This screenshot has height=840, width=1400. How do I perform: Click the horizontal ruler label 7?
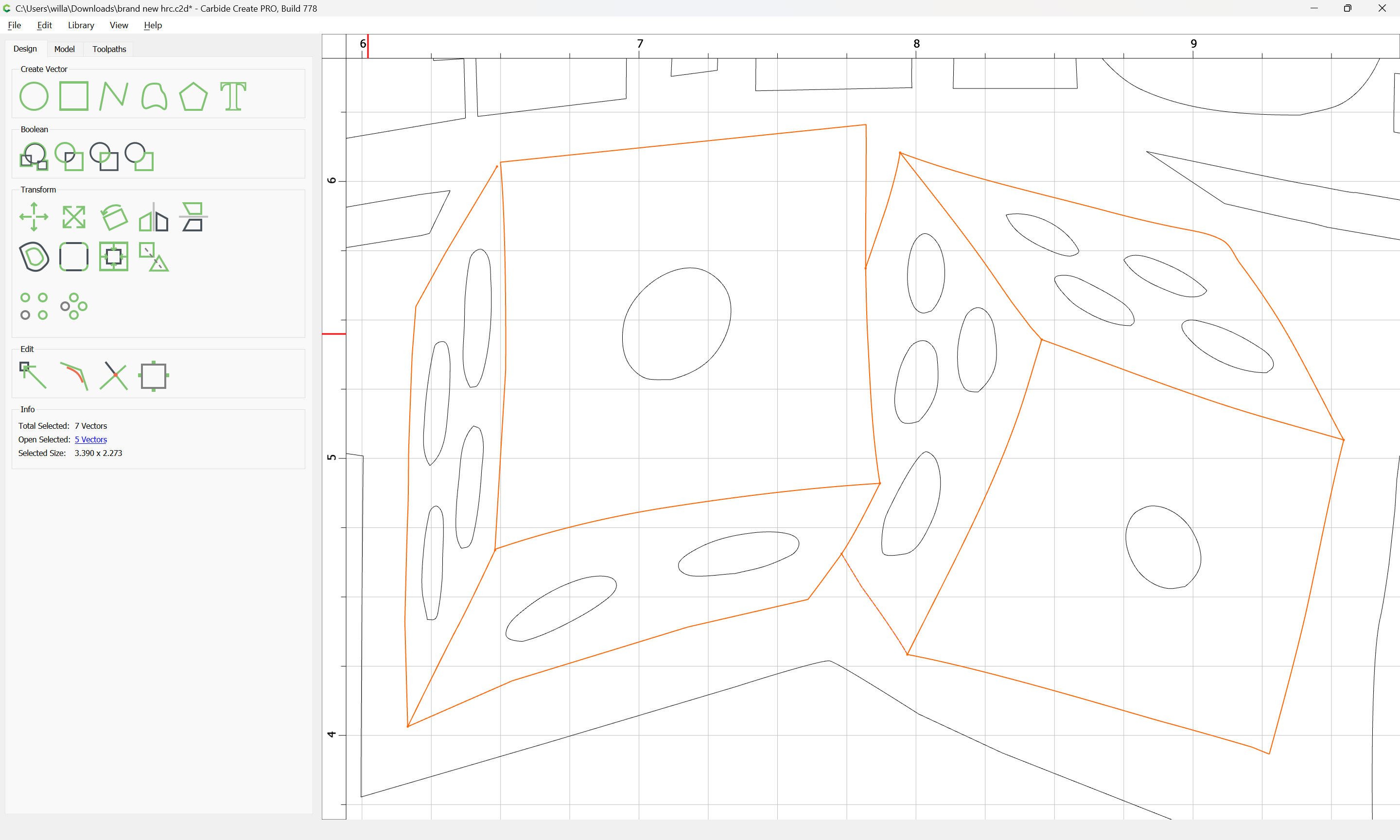640,44
